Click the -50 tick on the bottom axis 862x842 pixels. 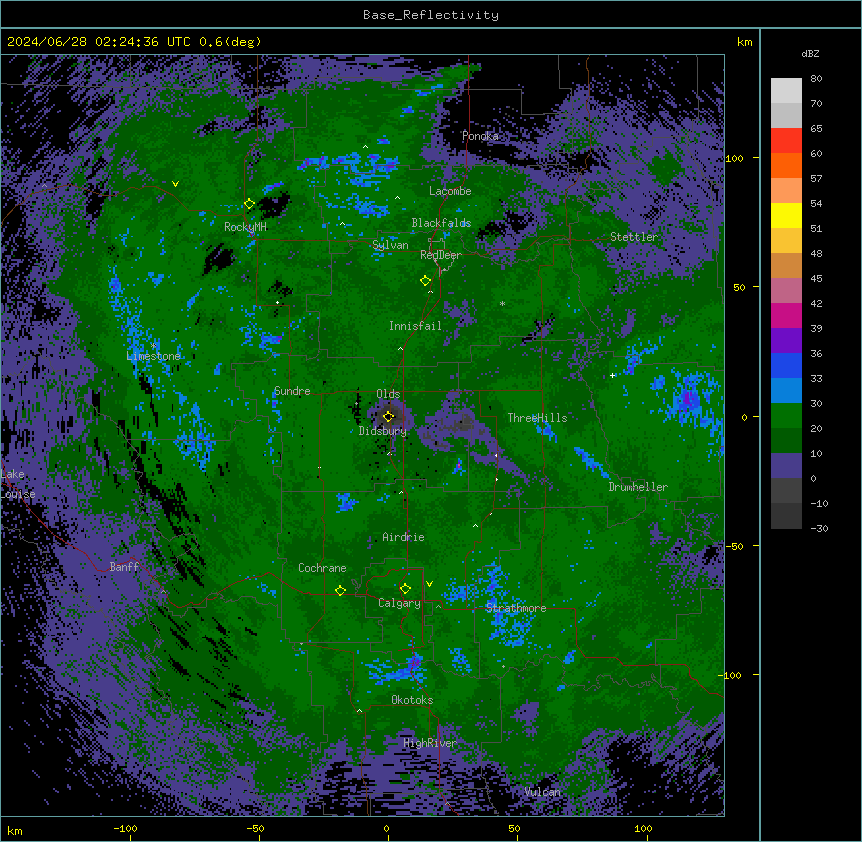[x=255, y=828]
